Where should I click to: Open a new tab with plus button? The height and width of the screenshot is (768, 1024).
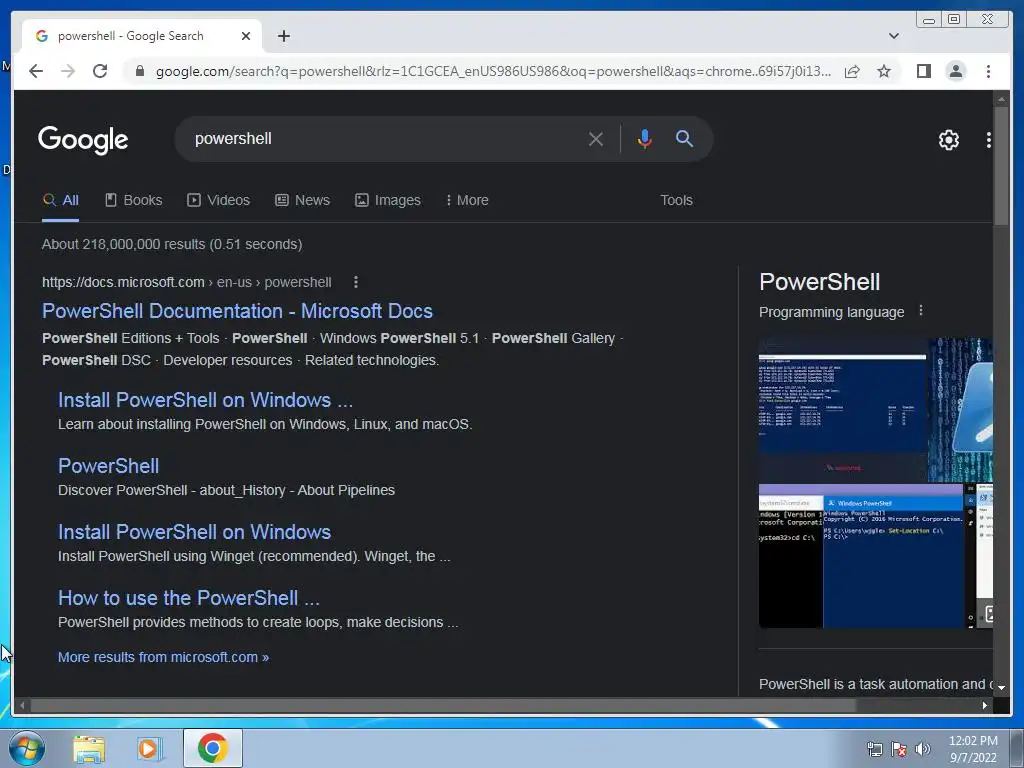pyautogui.click(x=283, y=36)
